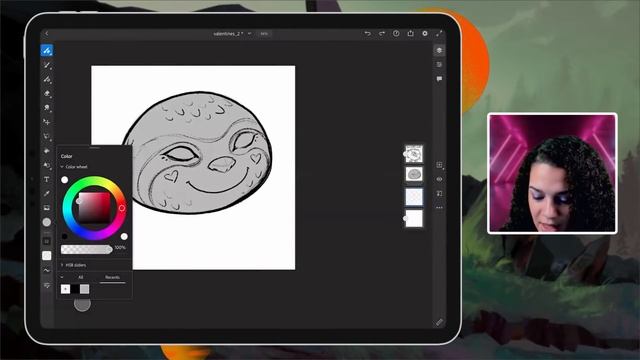The height and width of the screenshot is (360, 640).
Task: Toggle the Layers panel icon
Action: [x=439, y=51]
